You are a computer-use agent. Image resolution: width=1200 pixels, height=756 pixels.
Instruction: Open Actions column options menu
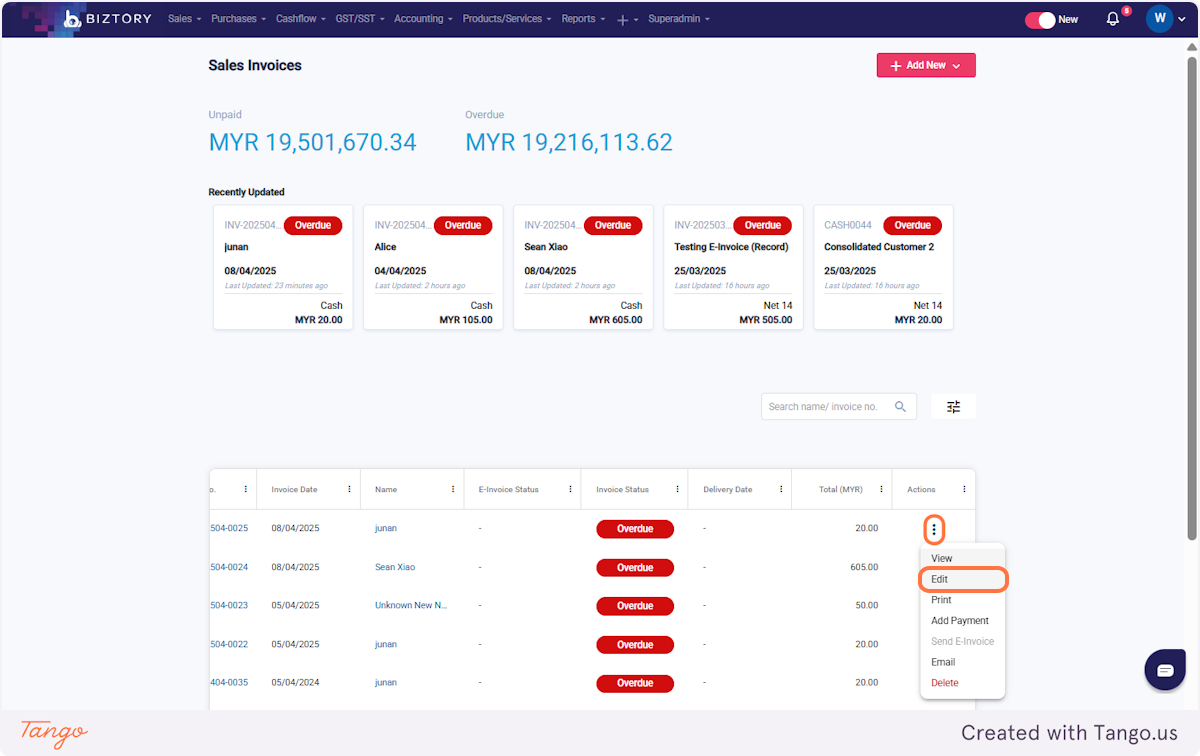(x=964, y=489)
